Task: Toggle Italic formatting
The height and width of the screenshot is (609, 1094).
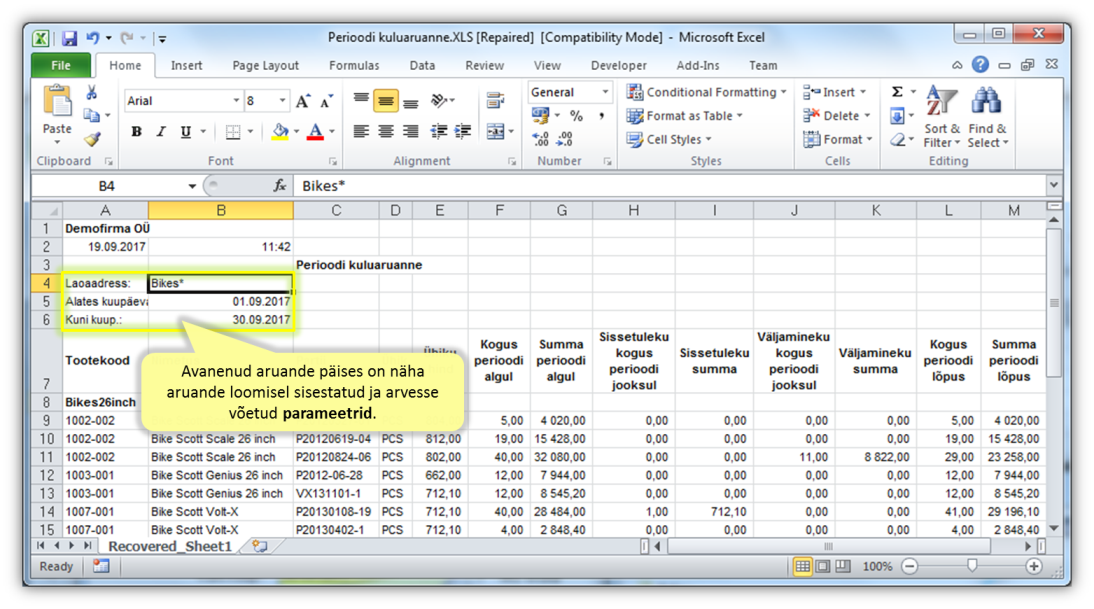Action: click(x=161, y=132)
